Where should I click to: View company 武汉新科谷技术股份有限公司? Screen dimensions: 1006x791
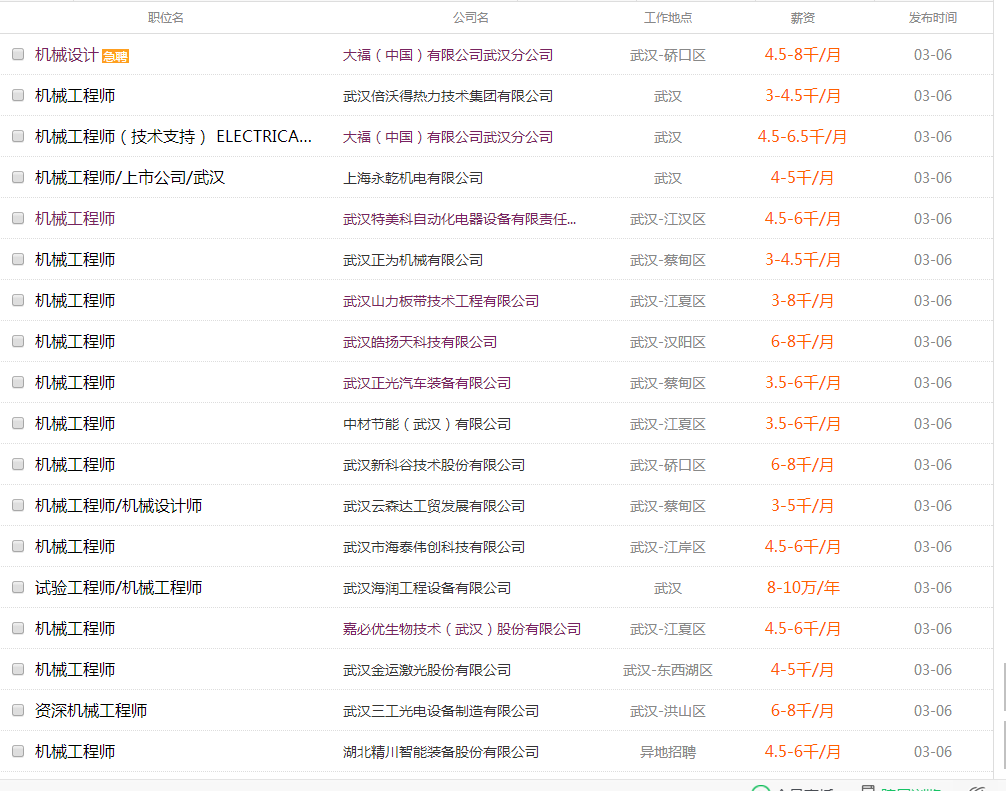[x=434, y=466]
